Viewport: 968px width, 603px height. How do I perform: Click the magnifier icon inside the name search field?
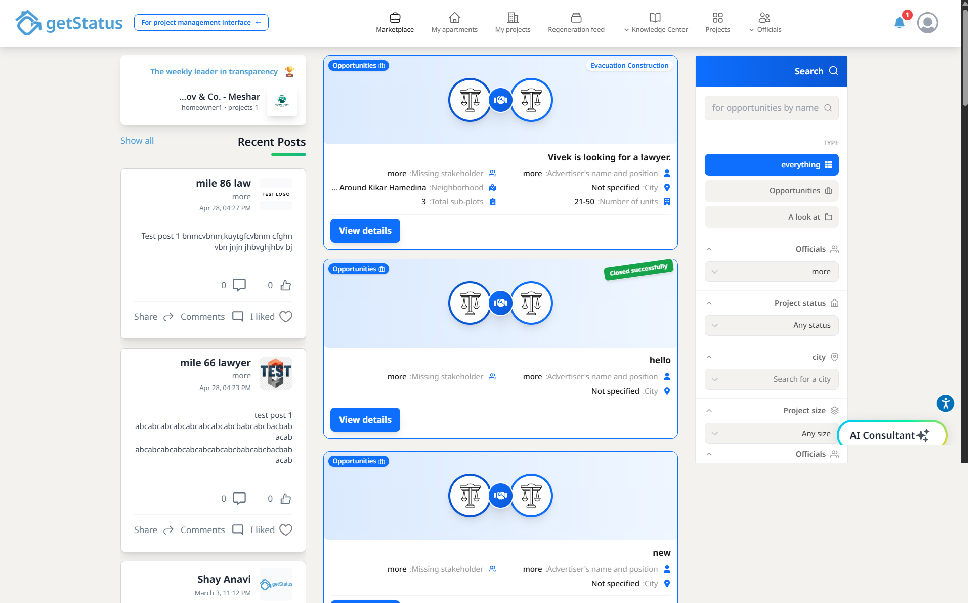[828, 108]
